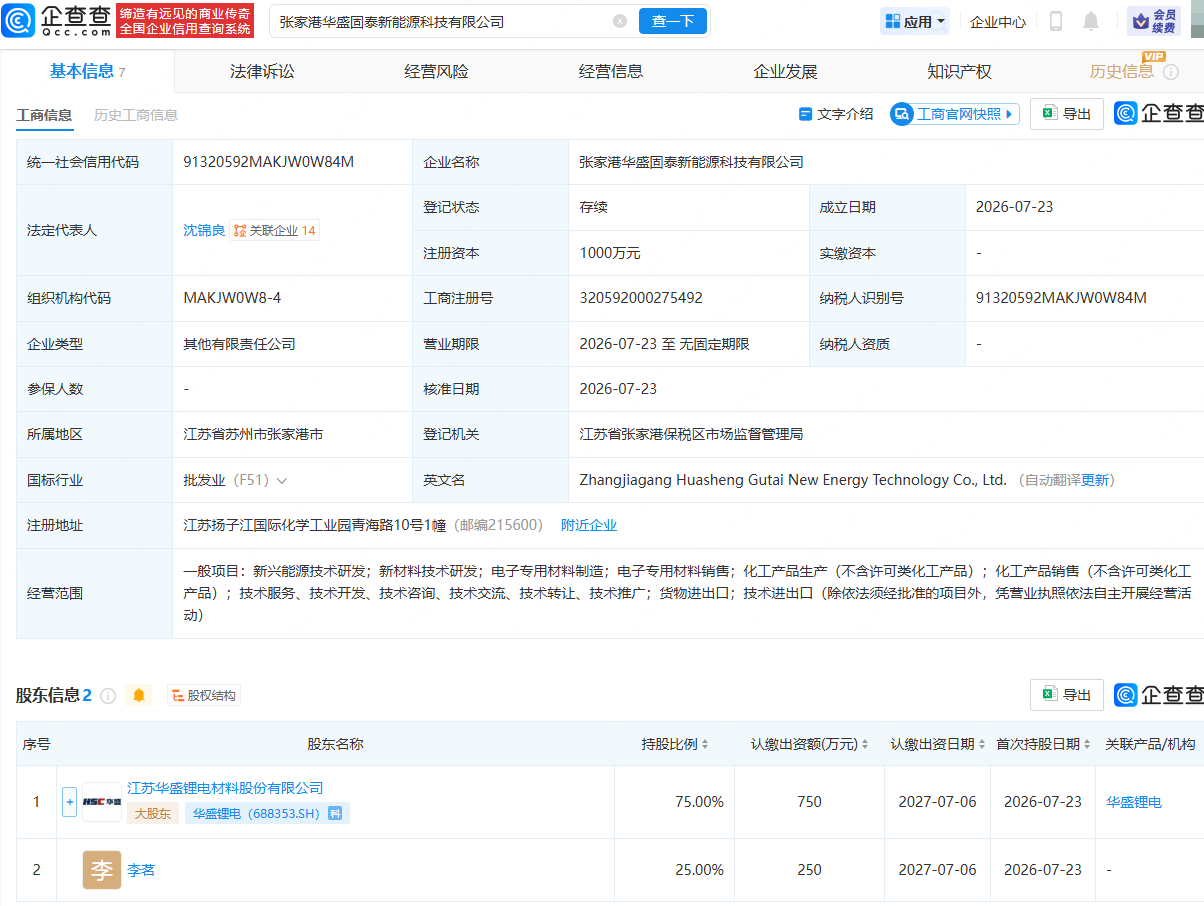Open the mobile phone icon in header

(x=1056, y=21)
